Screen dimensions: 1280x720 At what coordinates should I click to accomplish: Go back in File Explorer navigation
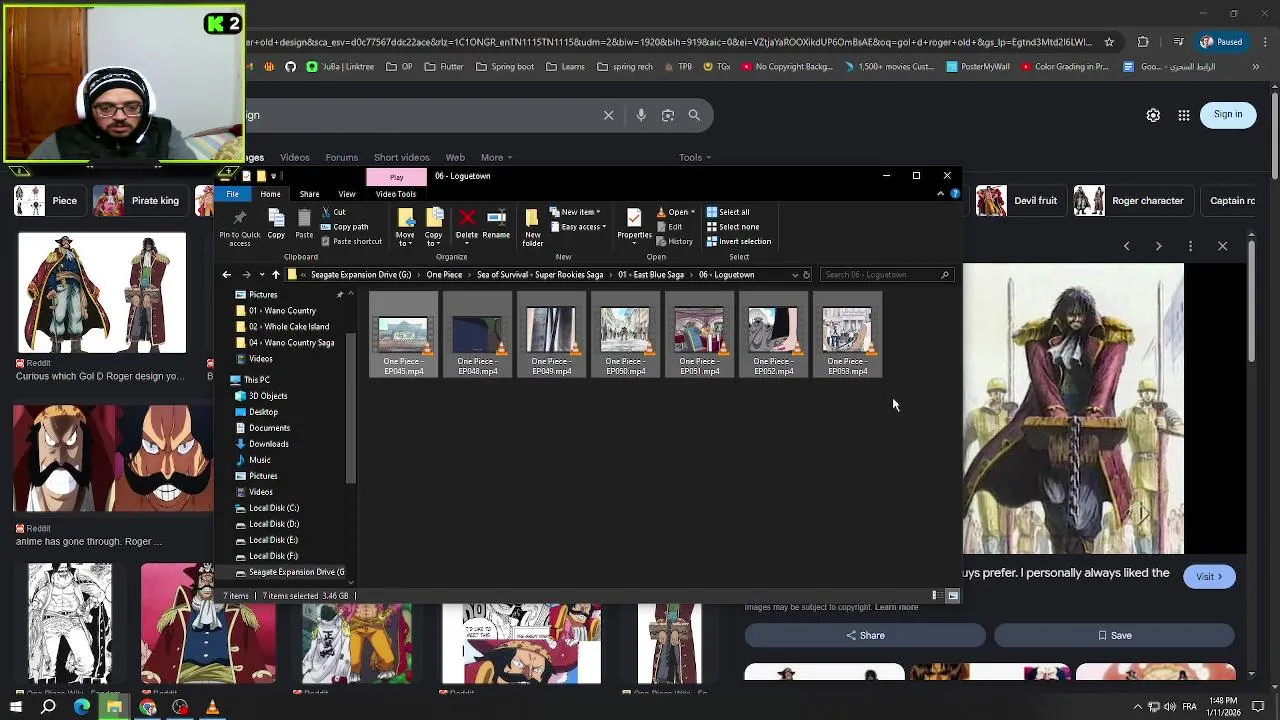227,275
